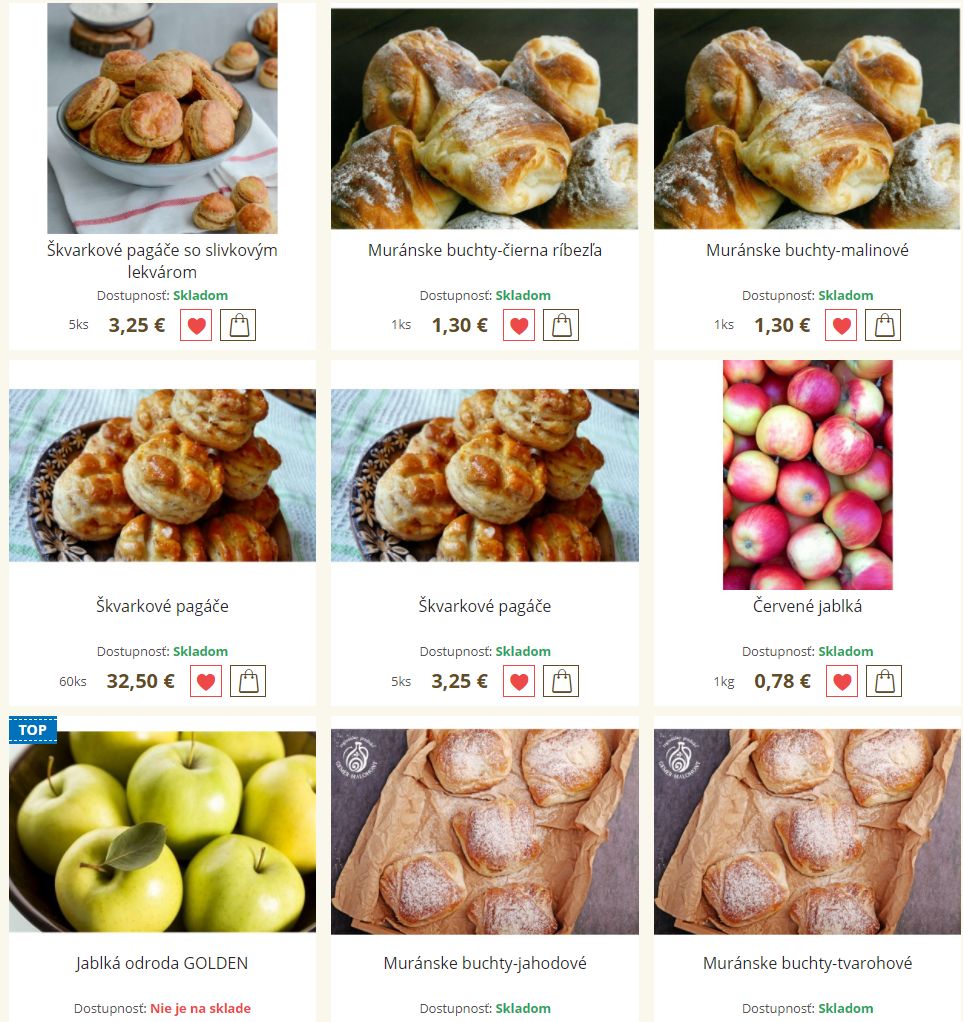View the red apples product image
The width and height of the screenshot is (963, 1022).
[x=807, y=475]
